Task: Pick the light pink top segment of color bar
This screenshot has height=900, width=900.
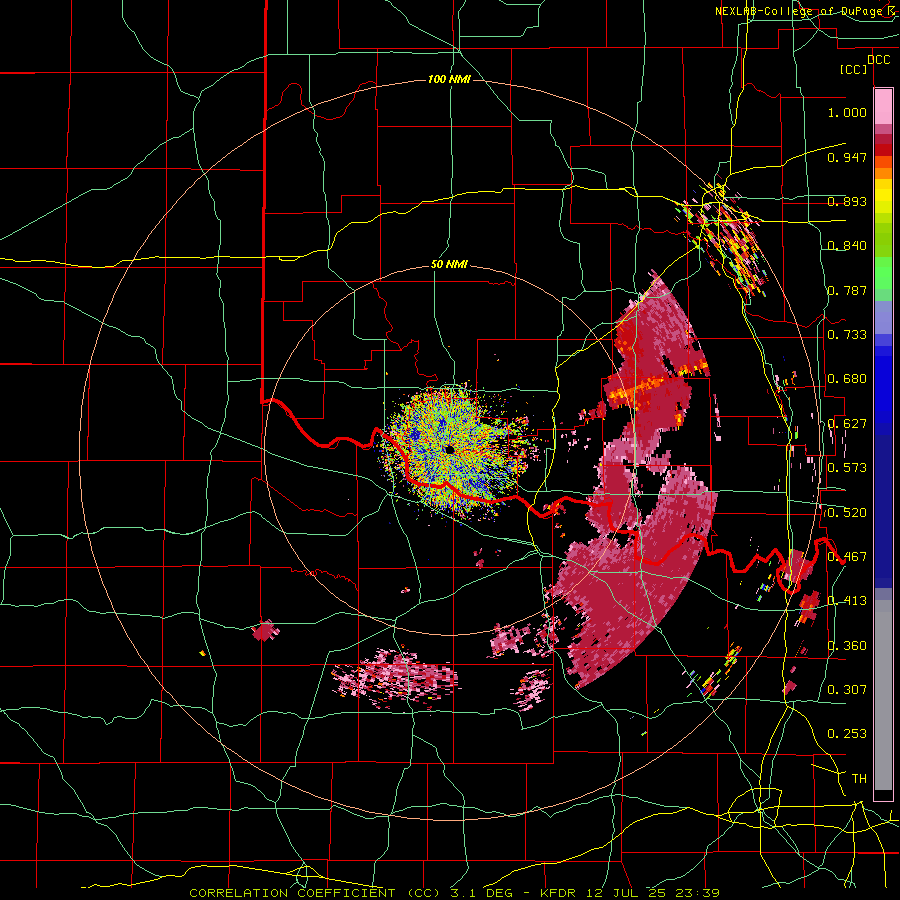Action: click(x=883, y=106)
